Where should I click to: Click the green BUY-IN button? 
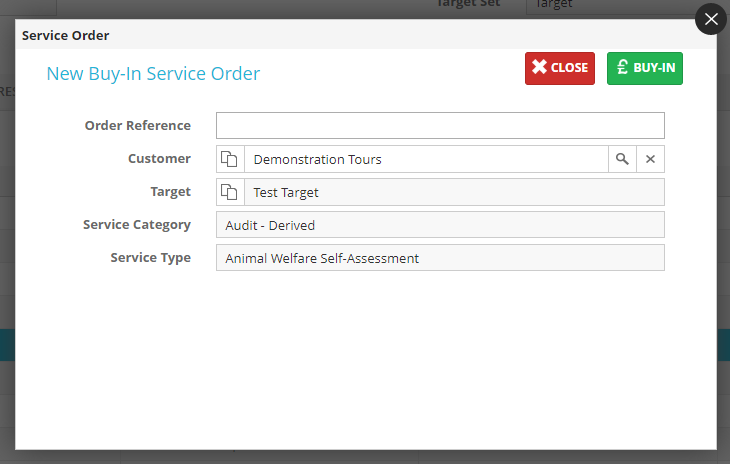coord(644,68)
